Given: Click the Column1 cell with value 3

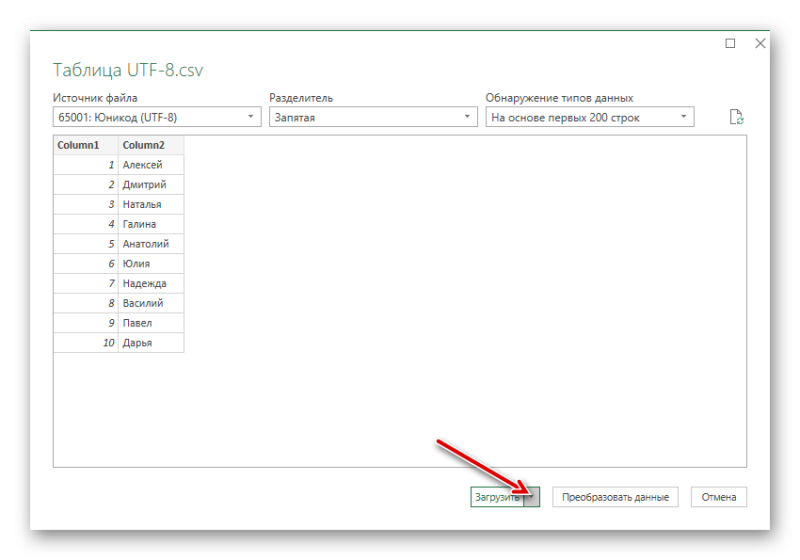Looking at the screenshot, I should [86, 204].
